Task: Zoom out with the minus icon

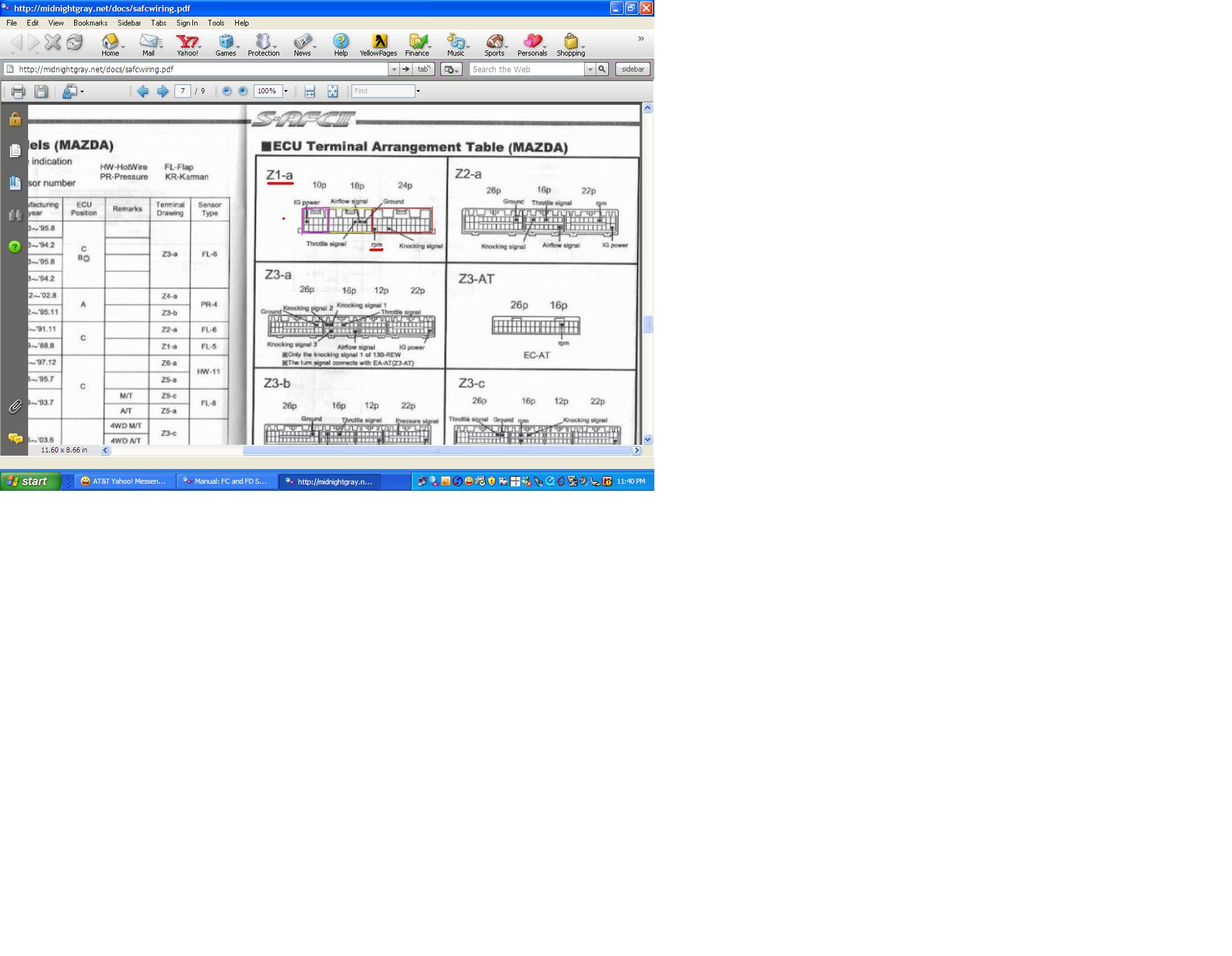Action: (x=227, y=91)
